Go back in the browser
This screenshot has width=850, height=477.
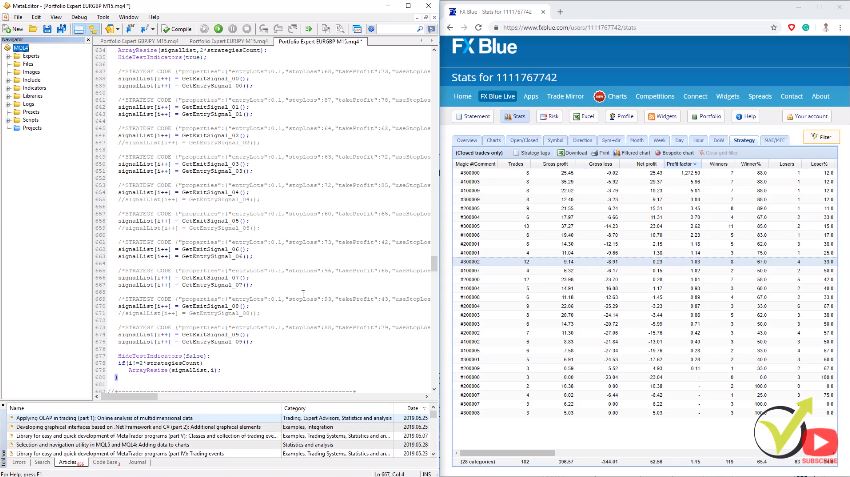coord(450,27)
